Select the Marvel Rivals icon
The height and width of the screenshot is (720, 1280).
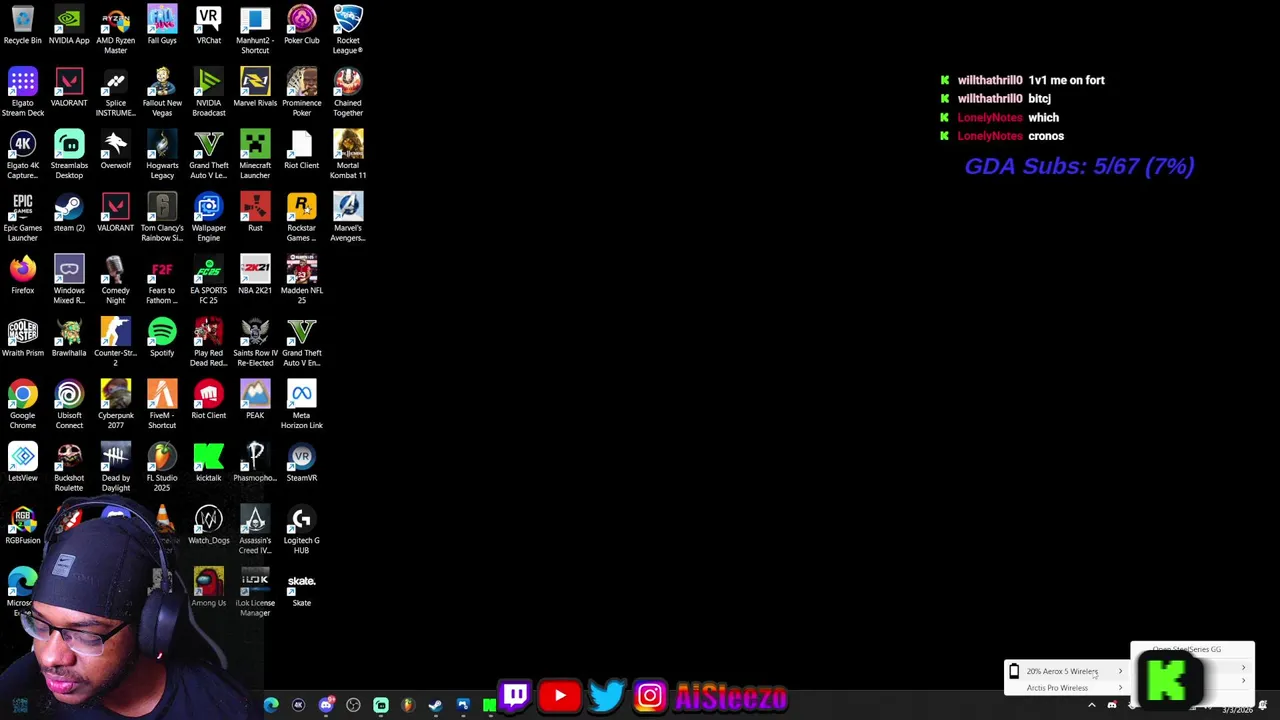(255, 88)
